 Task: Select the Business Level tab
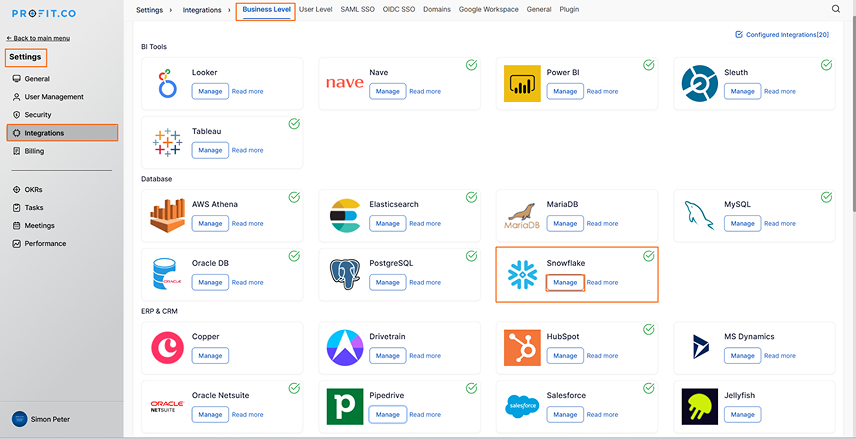point(266,9)
